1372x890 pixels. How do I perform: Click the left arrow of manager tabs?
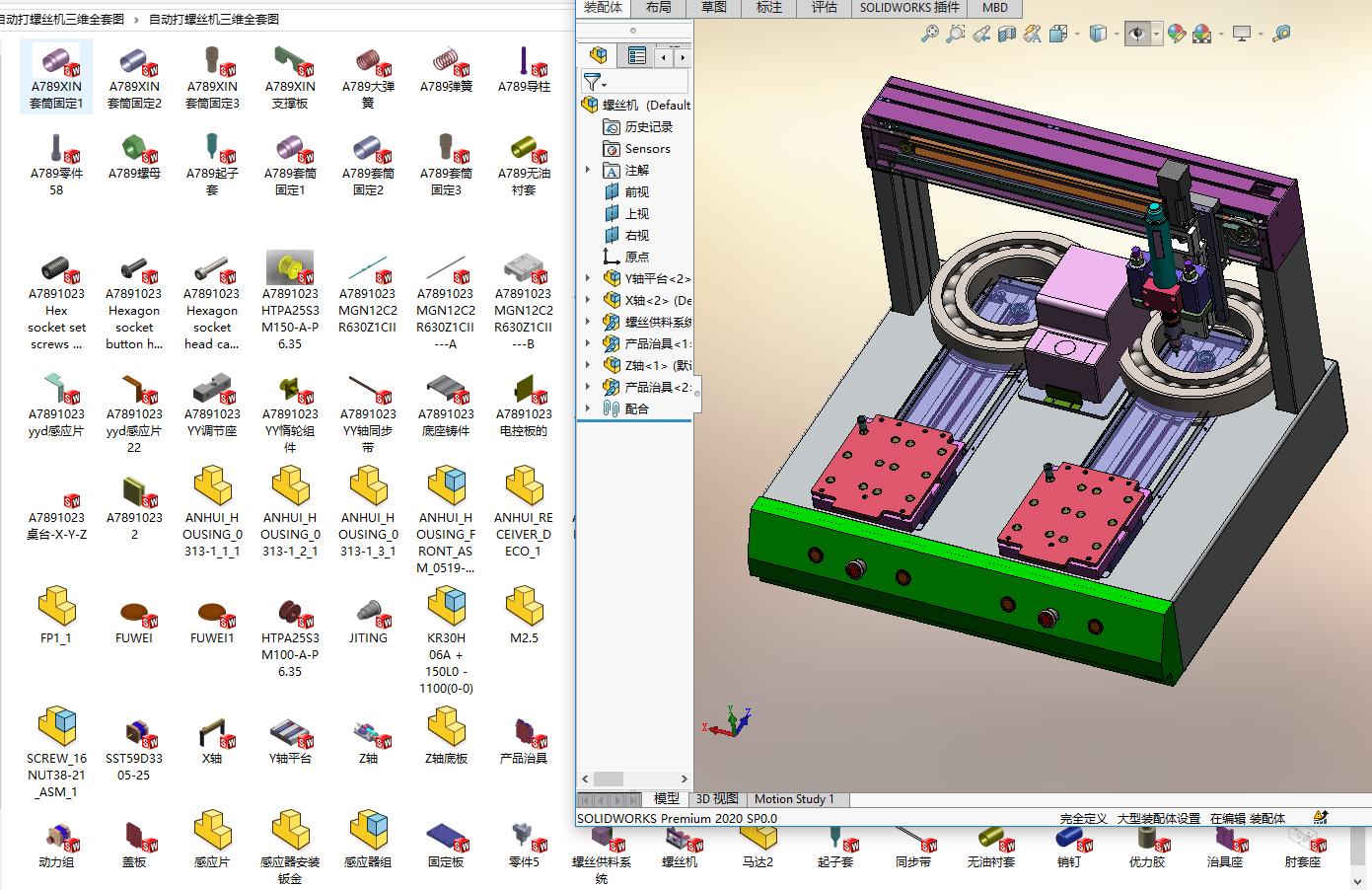664,57
